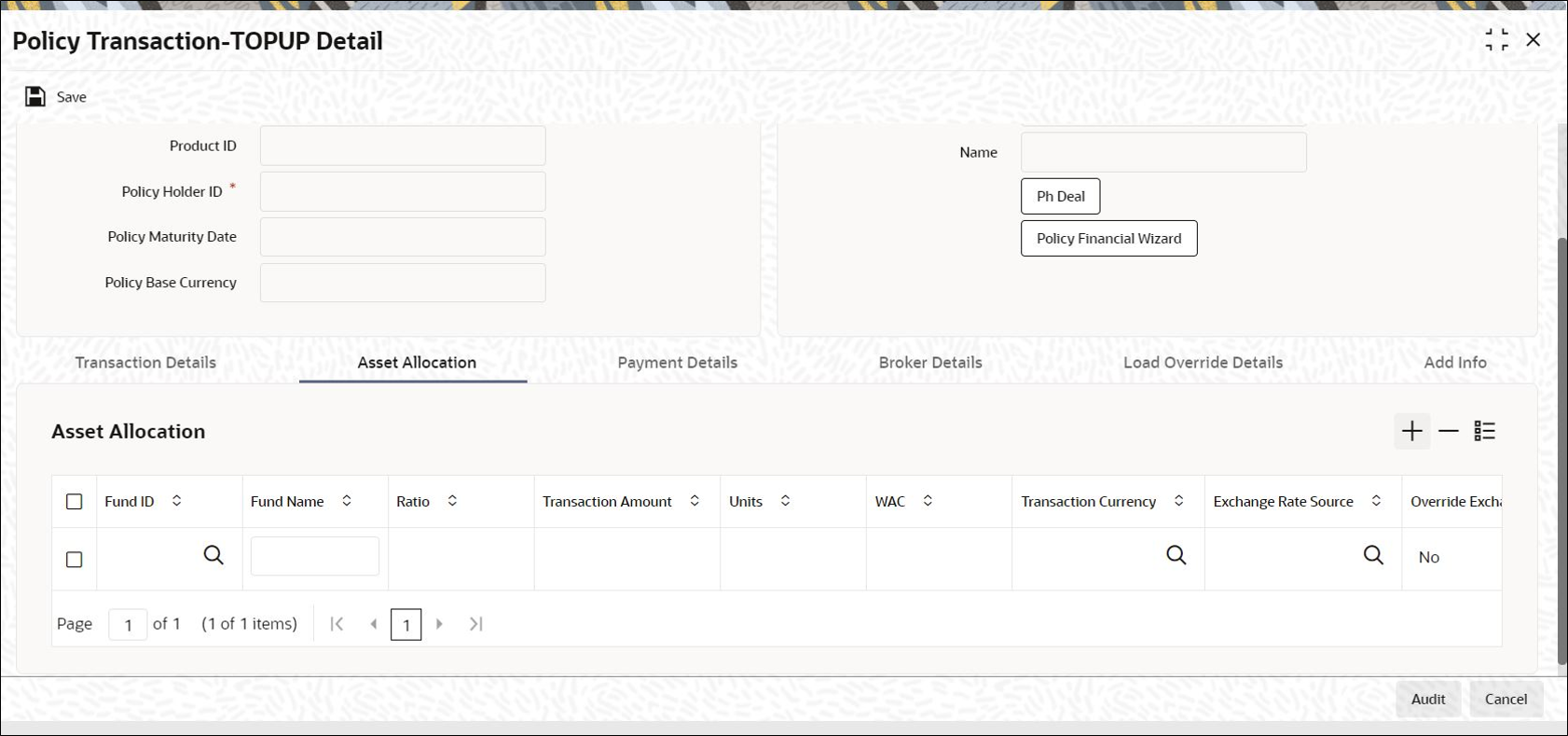This screenshot has height=736, width=1568.
Task: Open single record view icon
Action: [x=1485, y=431]
